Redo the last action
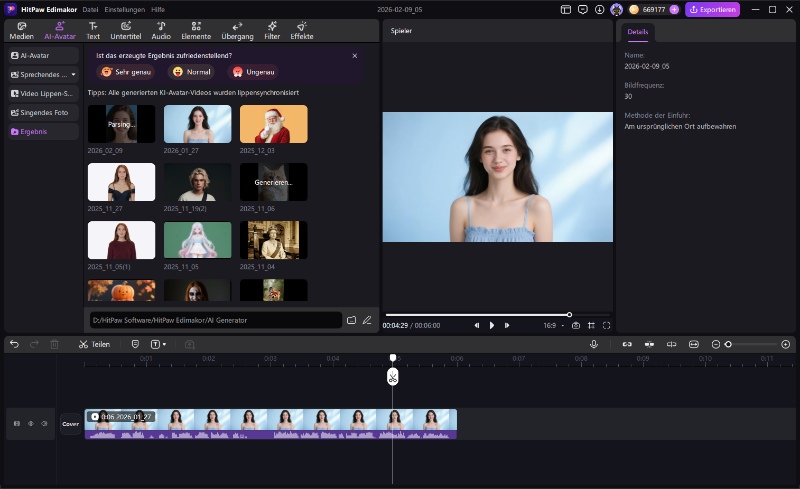Screen dimensions: 800x489 [x=34, y=344]
